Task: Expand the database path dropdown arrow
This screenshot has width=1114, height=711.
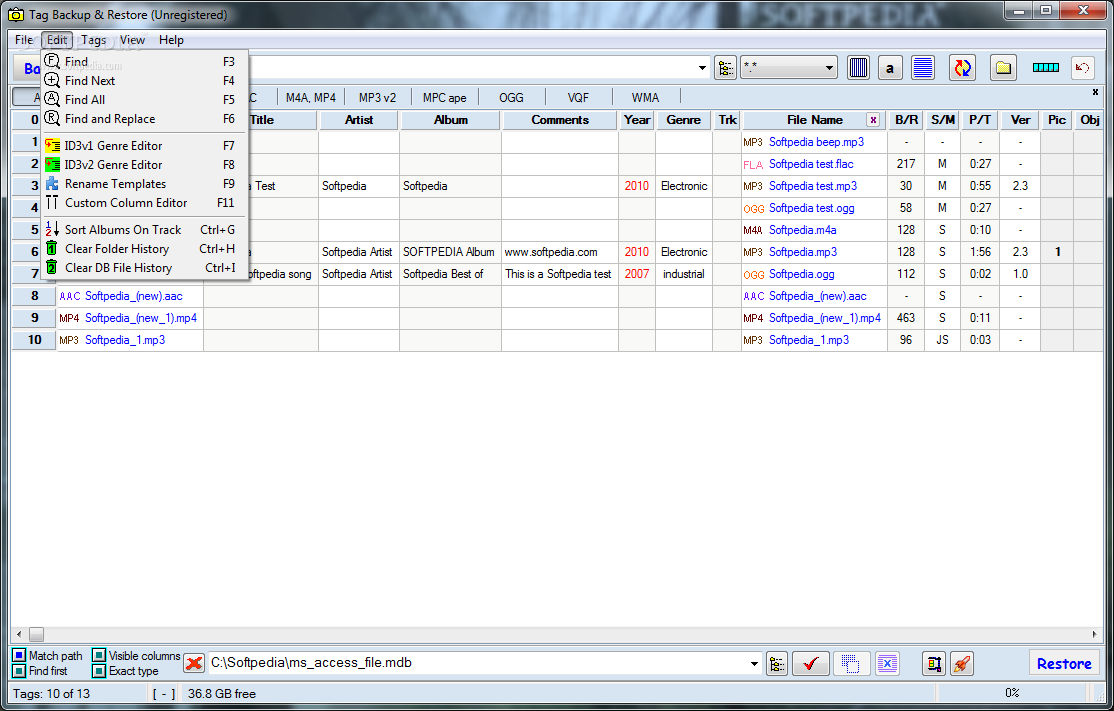Action: click(754, 664)
